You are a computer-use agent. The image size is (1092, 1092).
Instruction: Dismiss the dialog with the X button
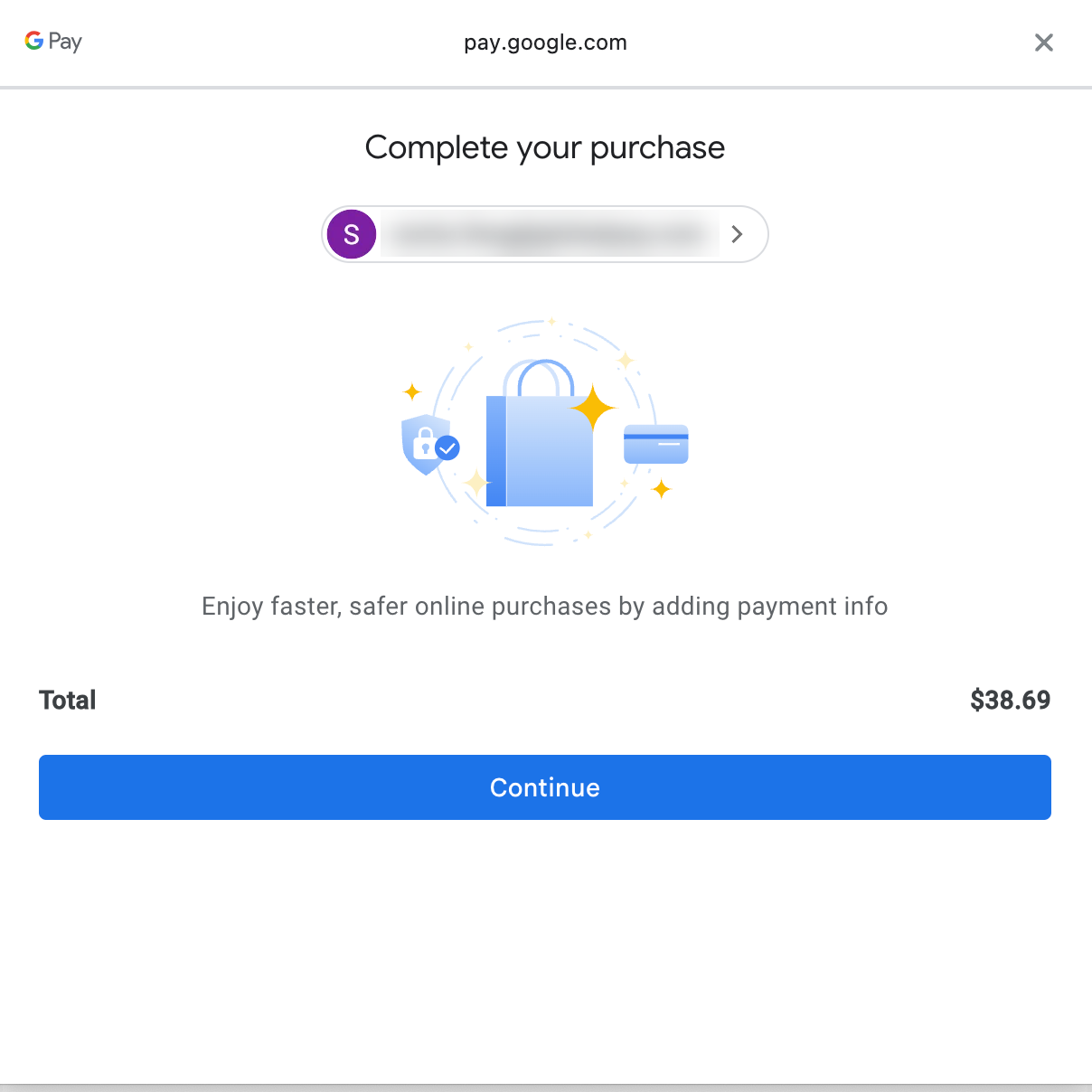coord(1044,42)
